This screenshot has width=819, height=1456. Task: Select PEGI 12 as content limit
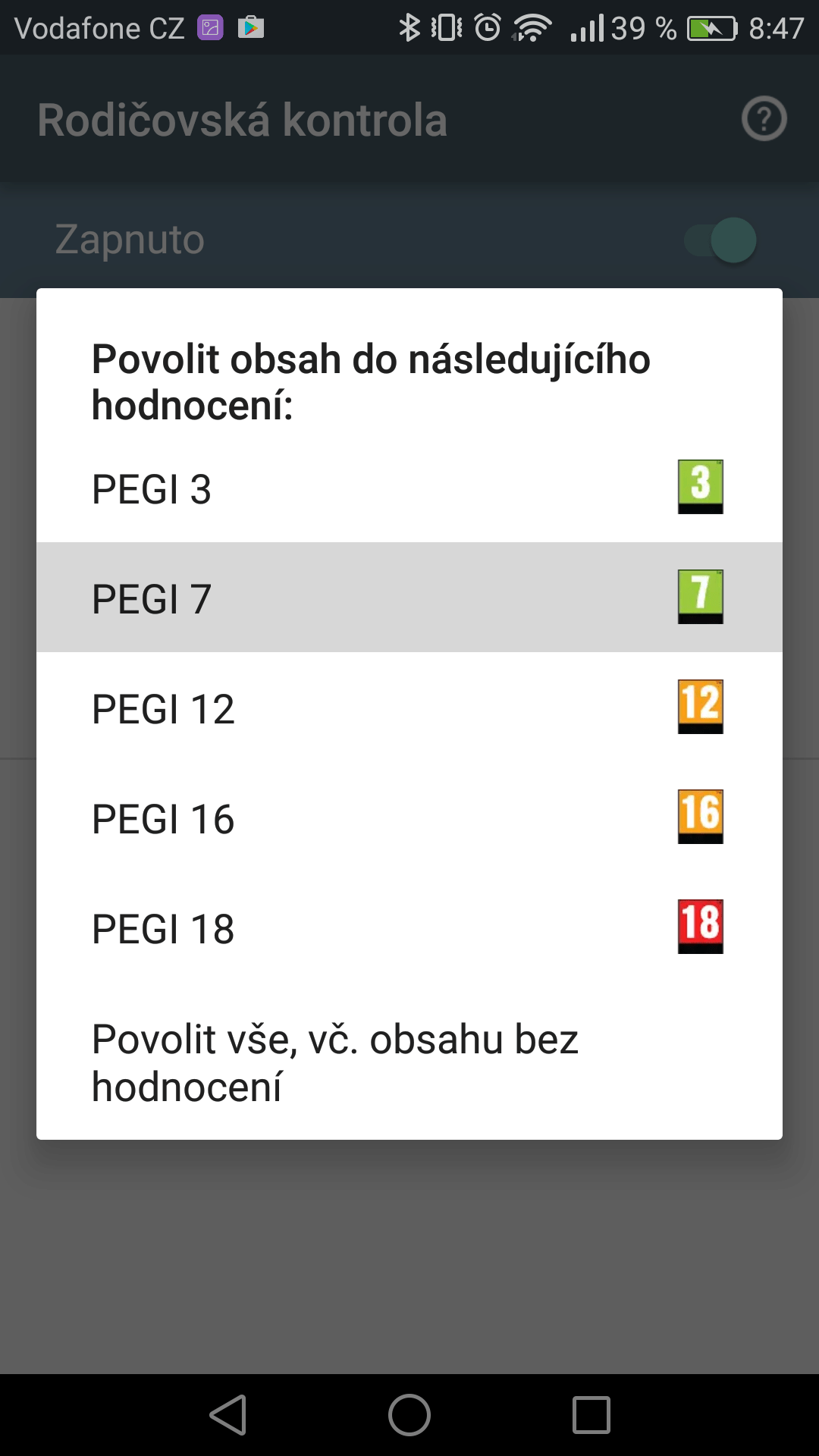coord(163,709)
